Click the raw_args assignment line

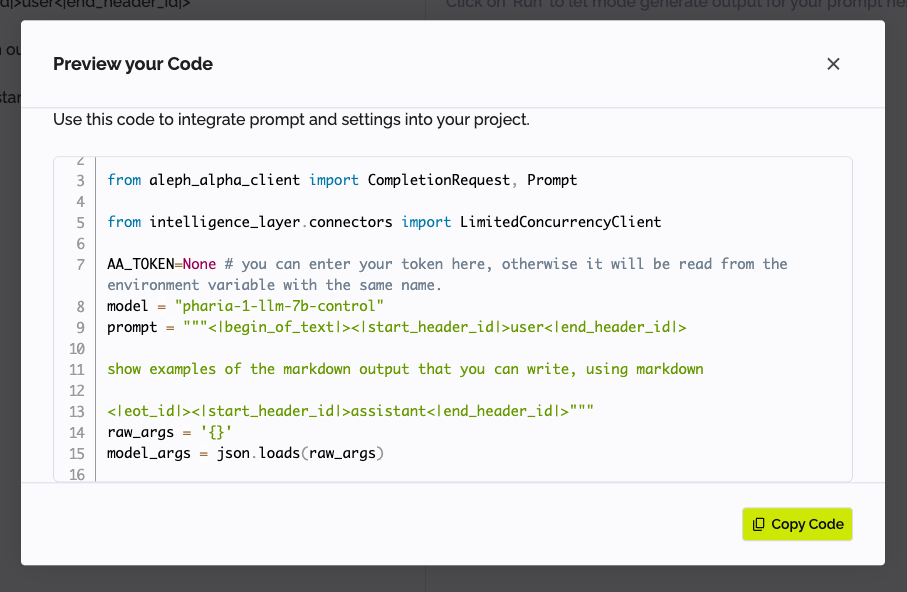coord(170,432)
